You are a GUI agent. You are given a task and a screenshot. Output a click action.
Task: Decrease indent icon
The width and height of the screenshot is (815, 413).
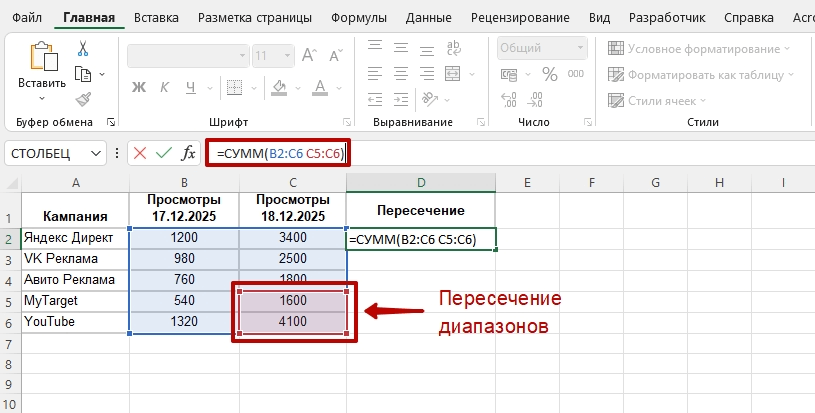(375, 99)
